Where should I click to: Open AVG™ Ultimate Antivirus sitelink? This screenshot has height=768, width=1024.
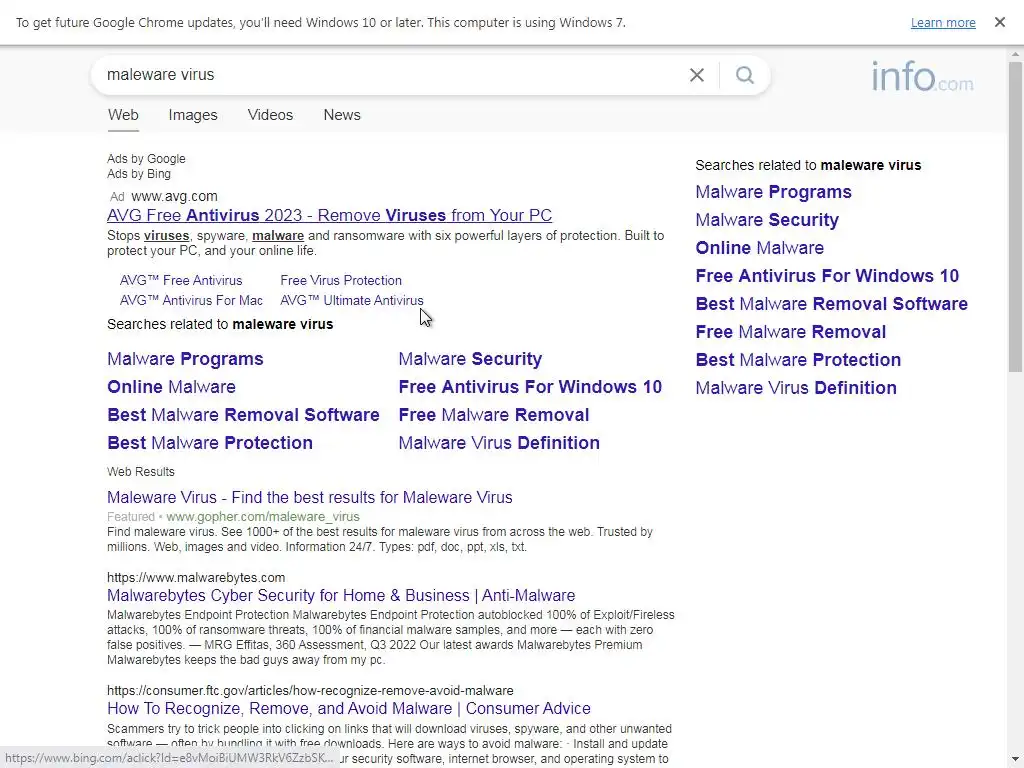352,300
